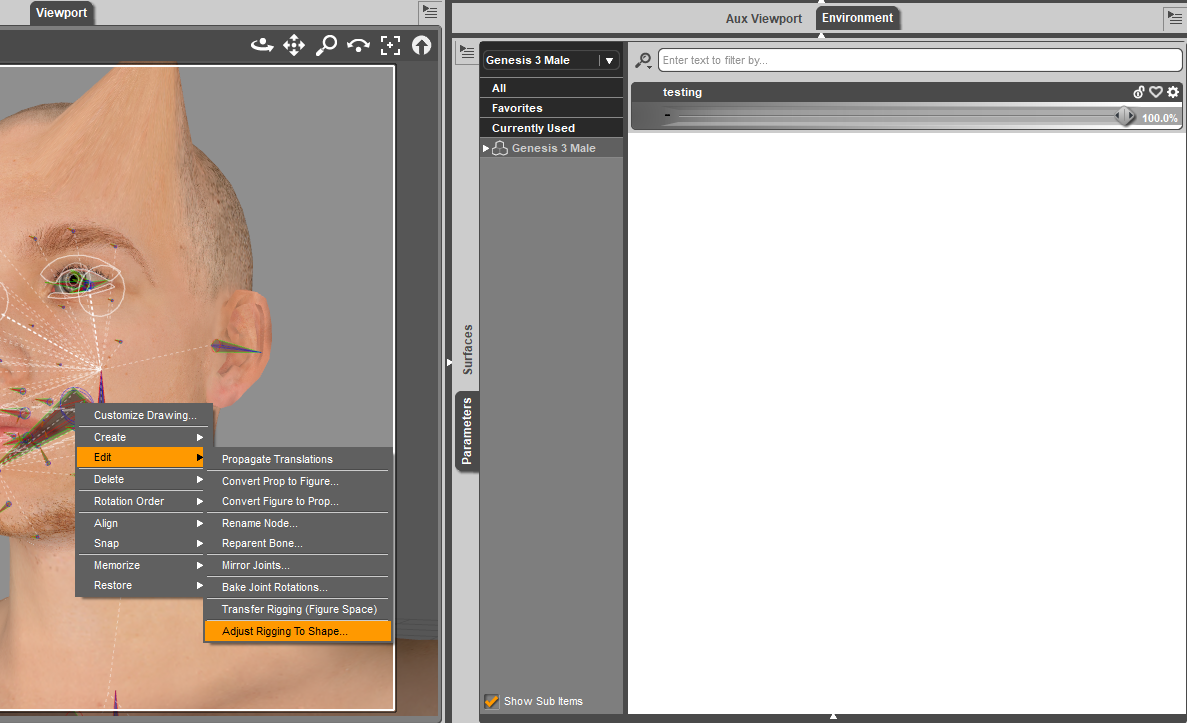The width and height of the screenshot is (1187, 723).
Task: Switch to the Environment tab
Action: coord(857,17)
